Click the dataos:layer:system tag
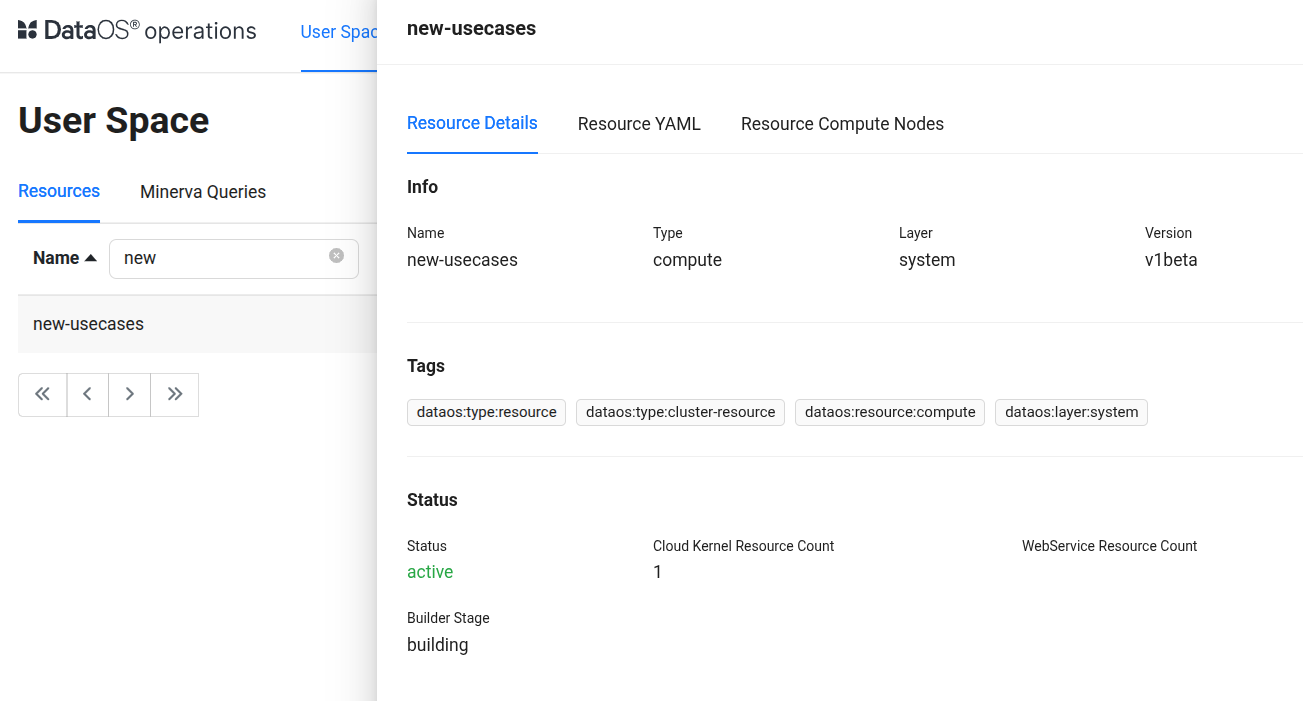Image resolution: width=1303 pixels, height=701 pixels. click(x=1071, y=412)
